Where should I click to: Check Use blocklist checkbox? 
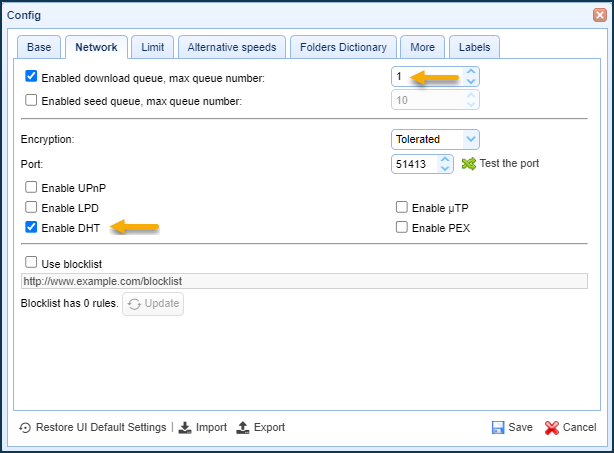pyautogui.click(x=31, y=262)
